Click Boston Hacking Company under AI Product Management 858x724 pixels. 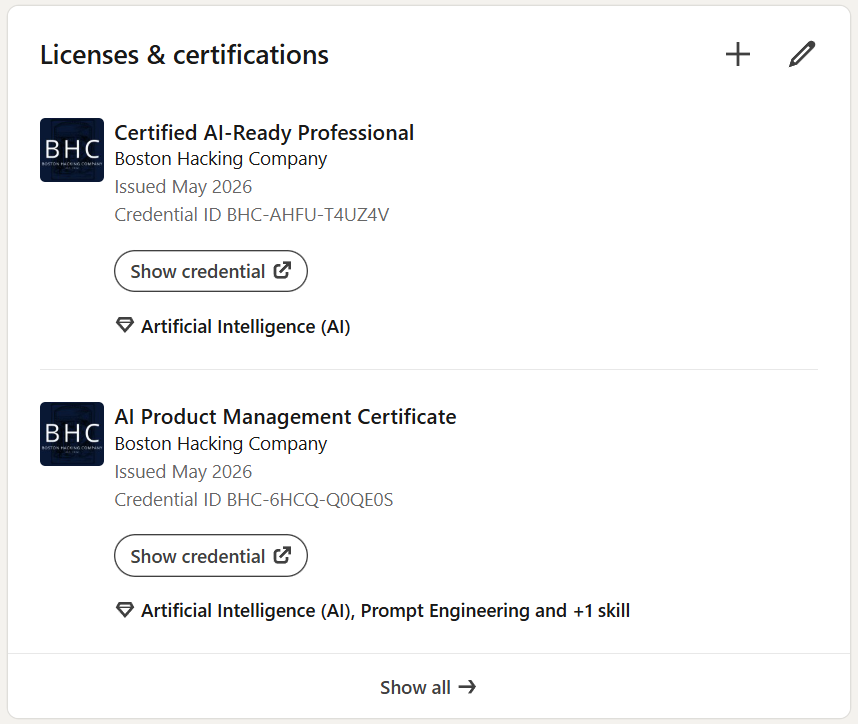pos(221,444)
